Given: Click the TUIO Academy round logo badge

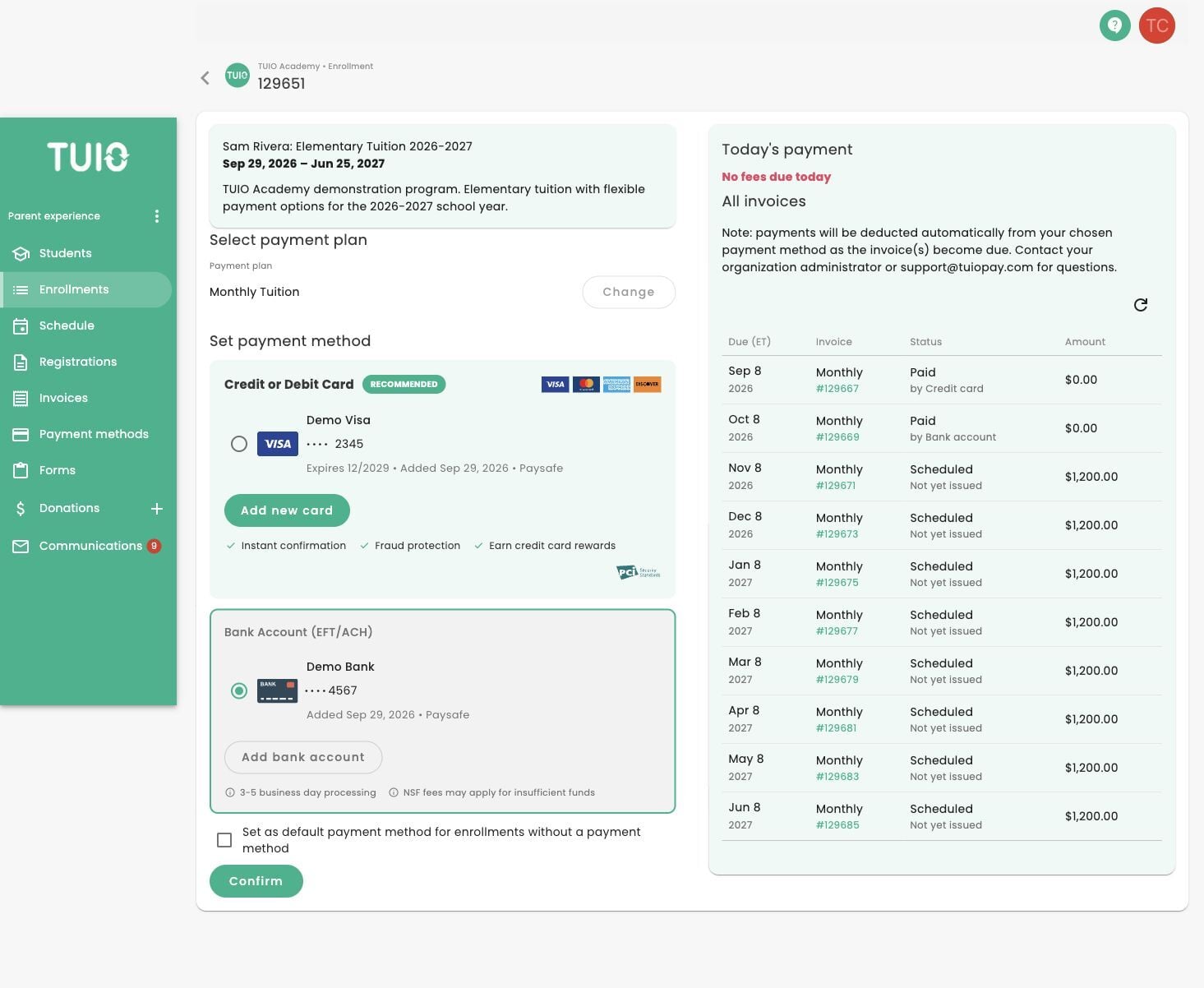Looking at the screenshot, I should [238, 76].
